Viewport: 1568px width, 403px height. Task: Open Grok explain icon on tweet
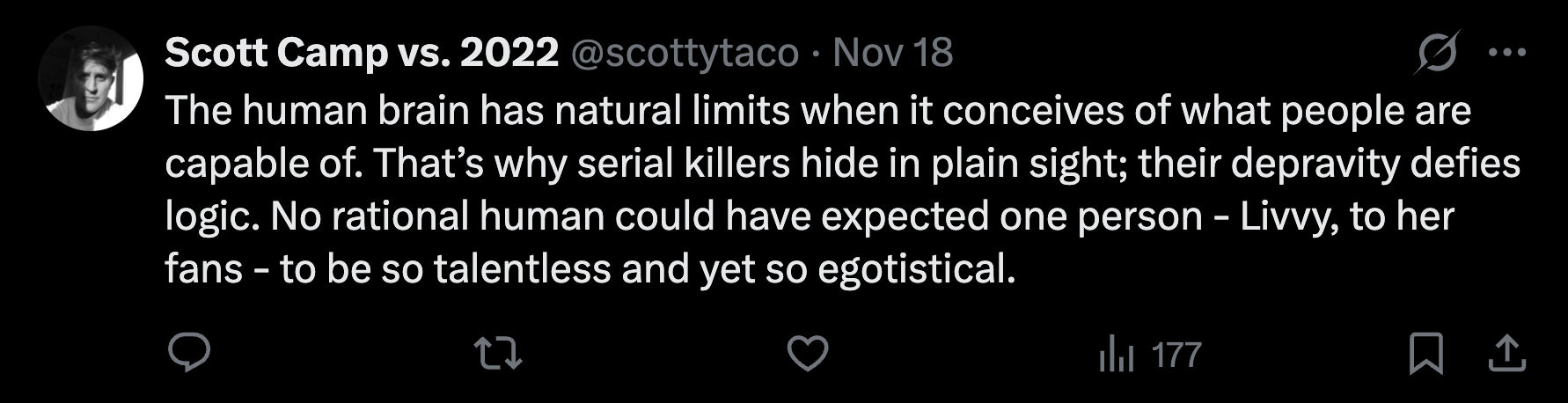pos(1438,53)
